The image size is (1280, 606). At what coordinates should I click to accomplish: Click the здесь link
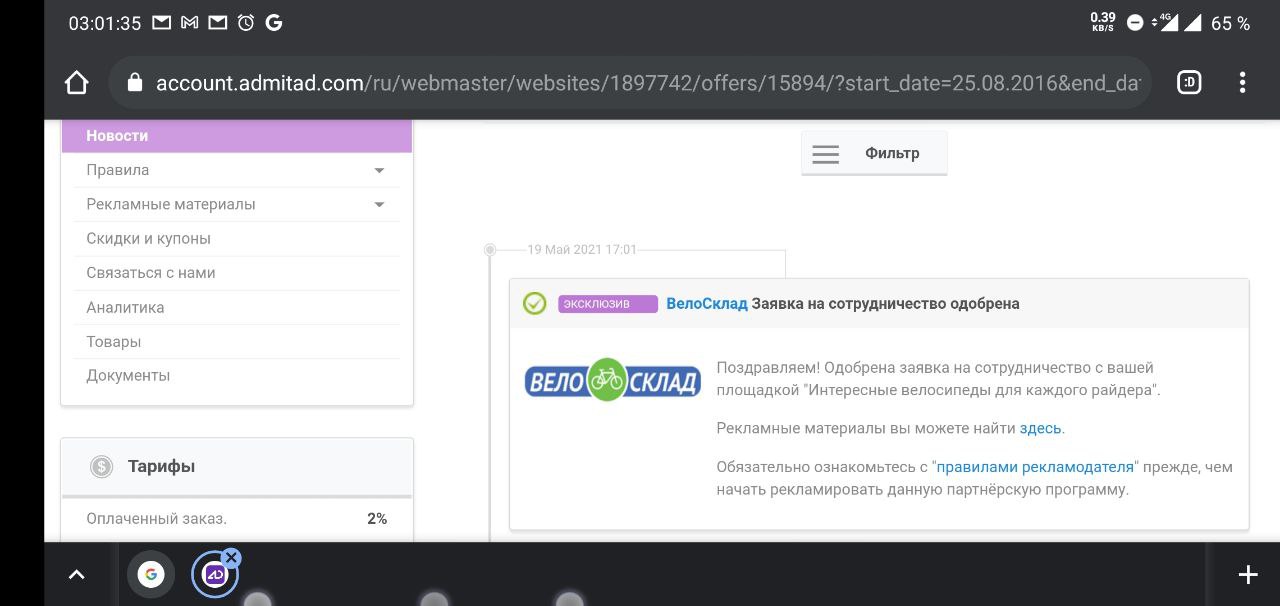click(x=1040, y=428)
